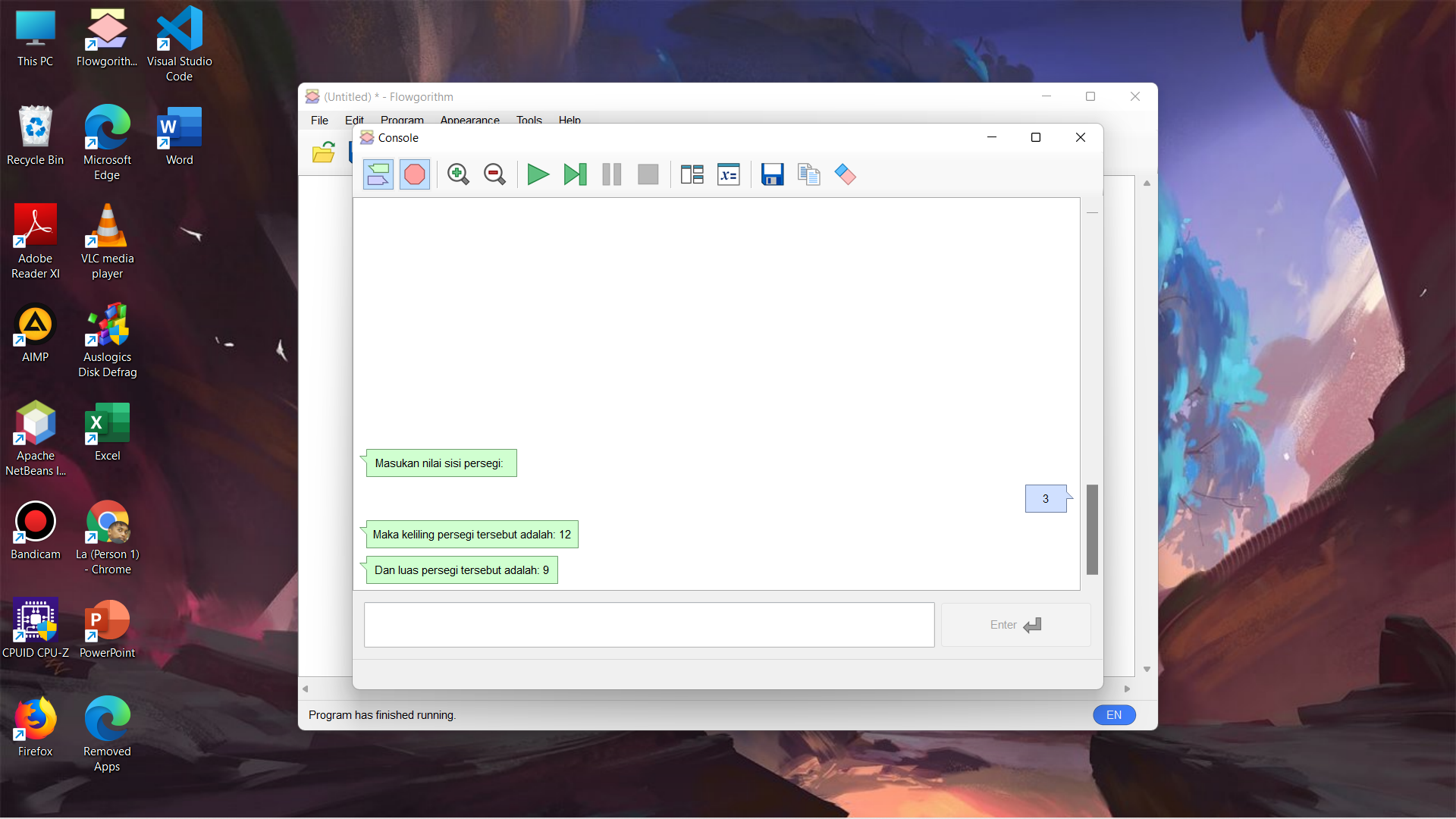Viewport: 1456px width, 819px height.
Task: Stop the program execution
Action: [648, 174]
